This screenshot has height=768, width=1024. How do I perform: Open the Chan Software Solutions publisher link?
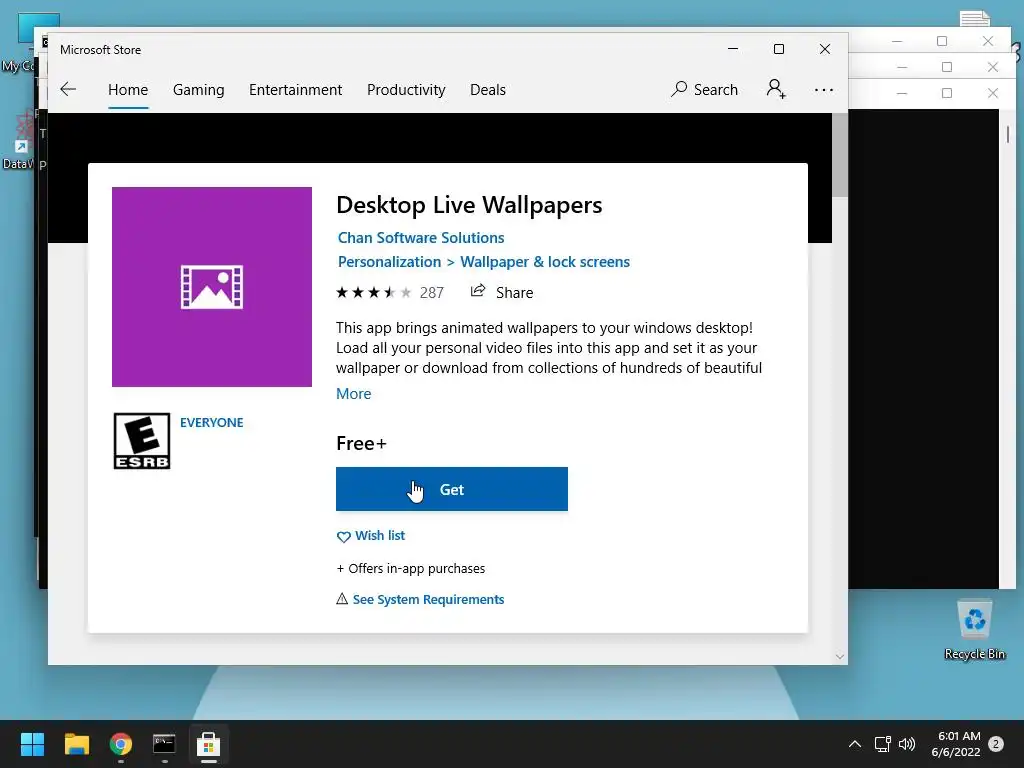421,238
